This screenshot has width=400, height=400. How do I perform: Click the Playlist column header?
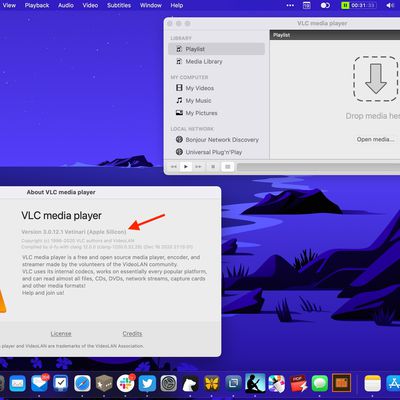pyautogui.click(x=335, y=35)
